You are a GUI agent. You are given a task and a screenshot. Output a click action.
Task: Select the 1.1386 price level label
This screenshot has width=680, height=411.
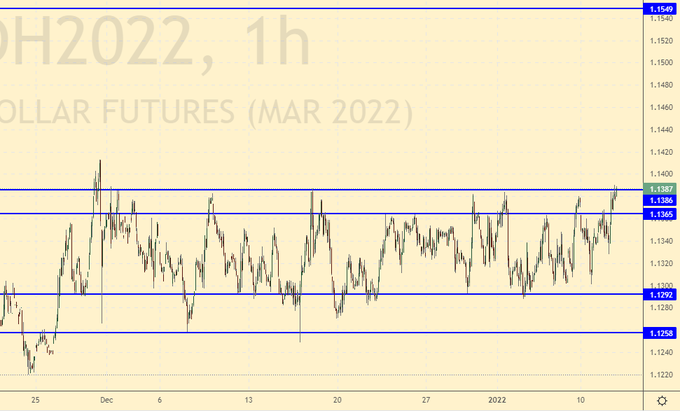coord(660,201)
